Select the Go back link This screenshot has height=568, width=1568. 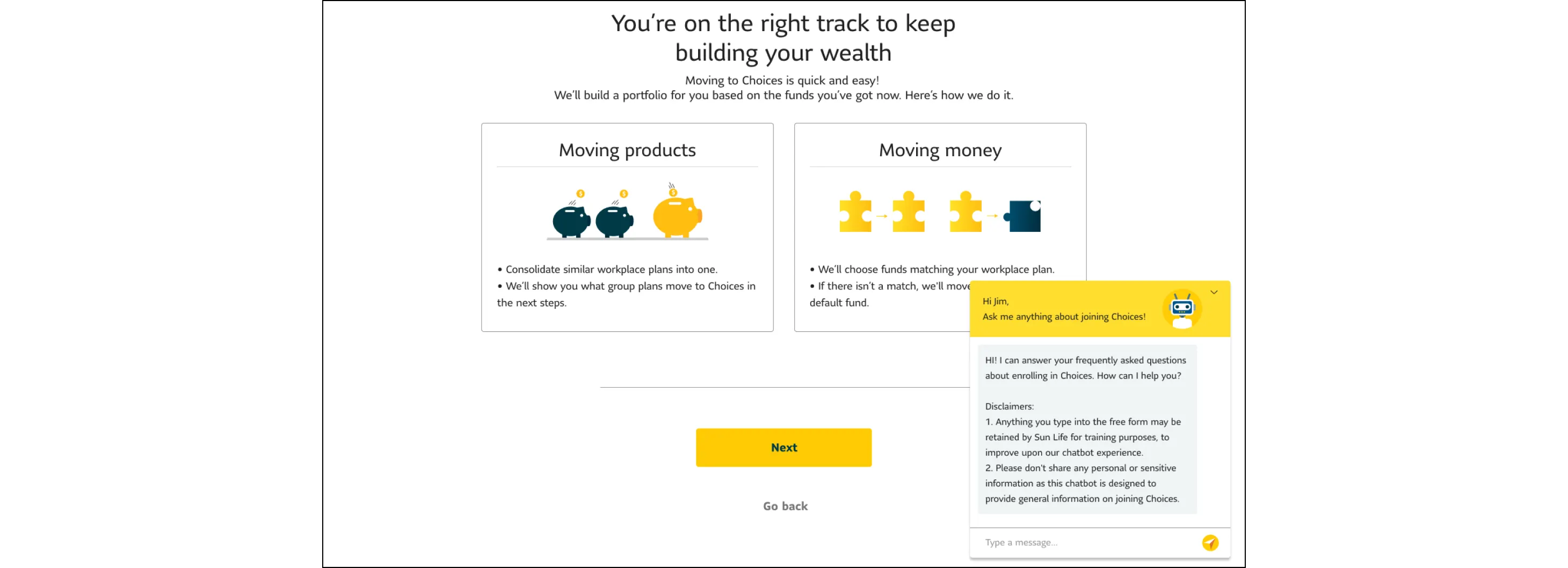(x=785, y=505)
